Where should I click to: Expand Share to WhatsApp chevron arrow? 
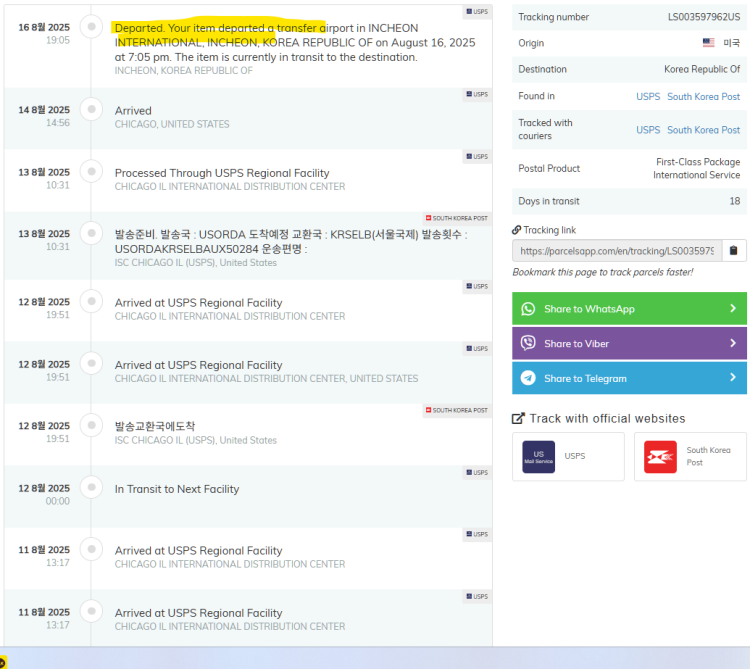point(733,308)
